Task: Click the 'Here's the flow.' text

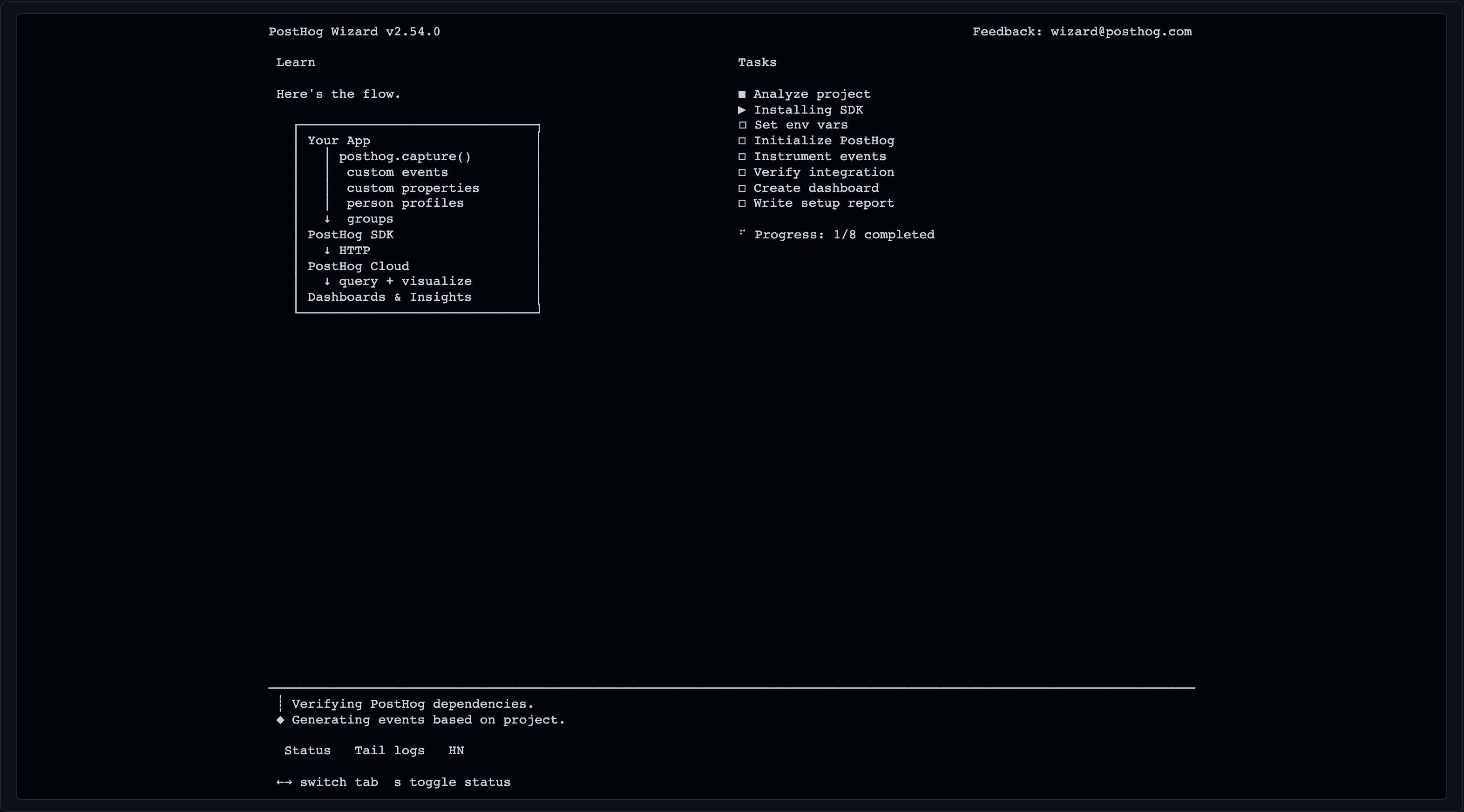Action: pos(338,95)
